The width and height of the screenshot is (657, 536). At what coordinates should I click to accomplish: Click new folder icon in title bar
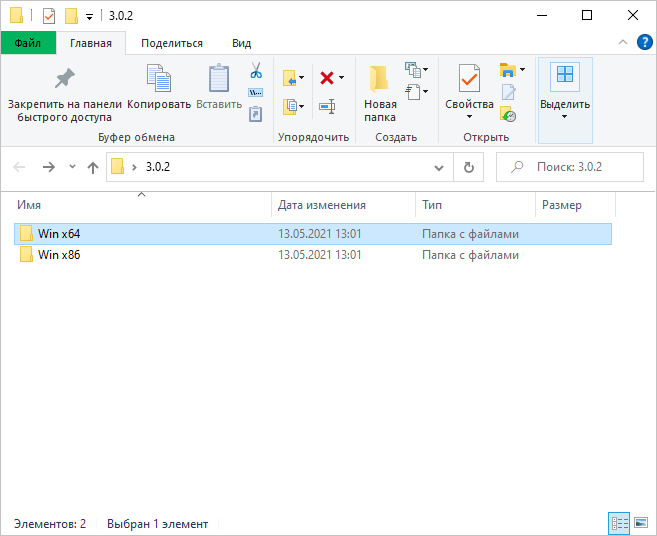tap(72, 16)
